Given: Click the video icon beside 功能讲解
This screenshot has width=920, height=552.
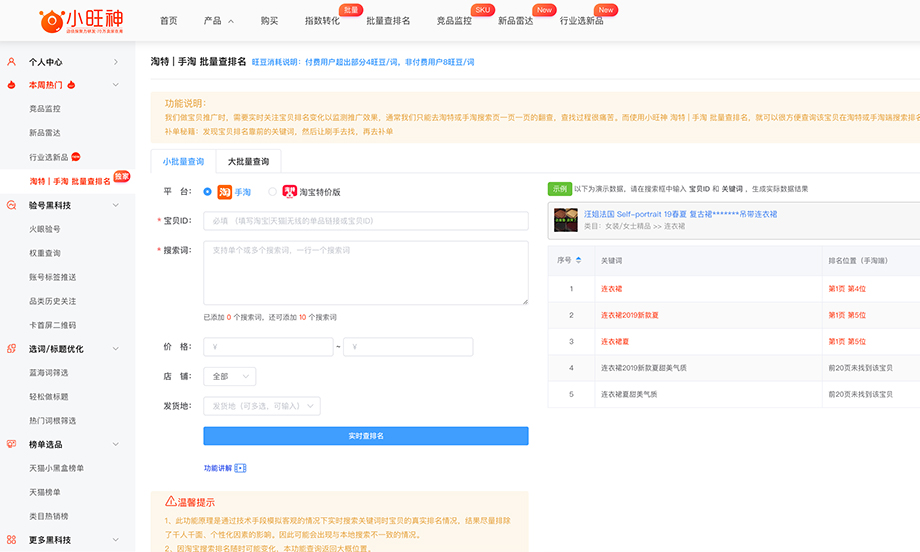Looking at the screenshot, I should click(x=241, y=468).
